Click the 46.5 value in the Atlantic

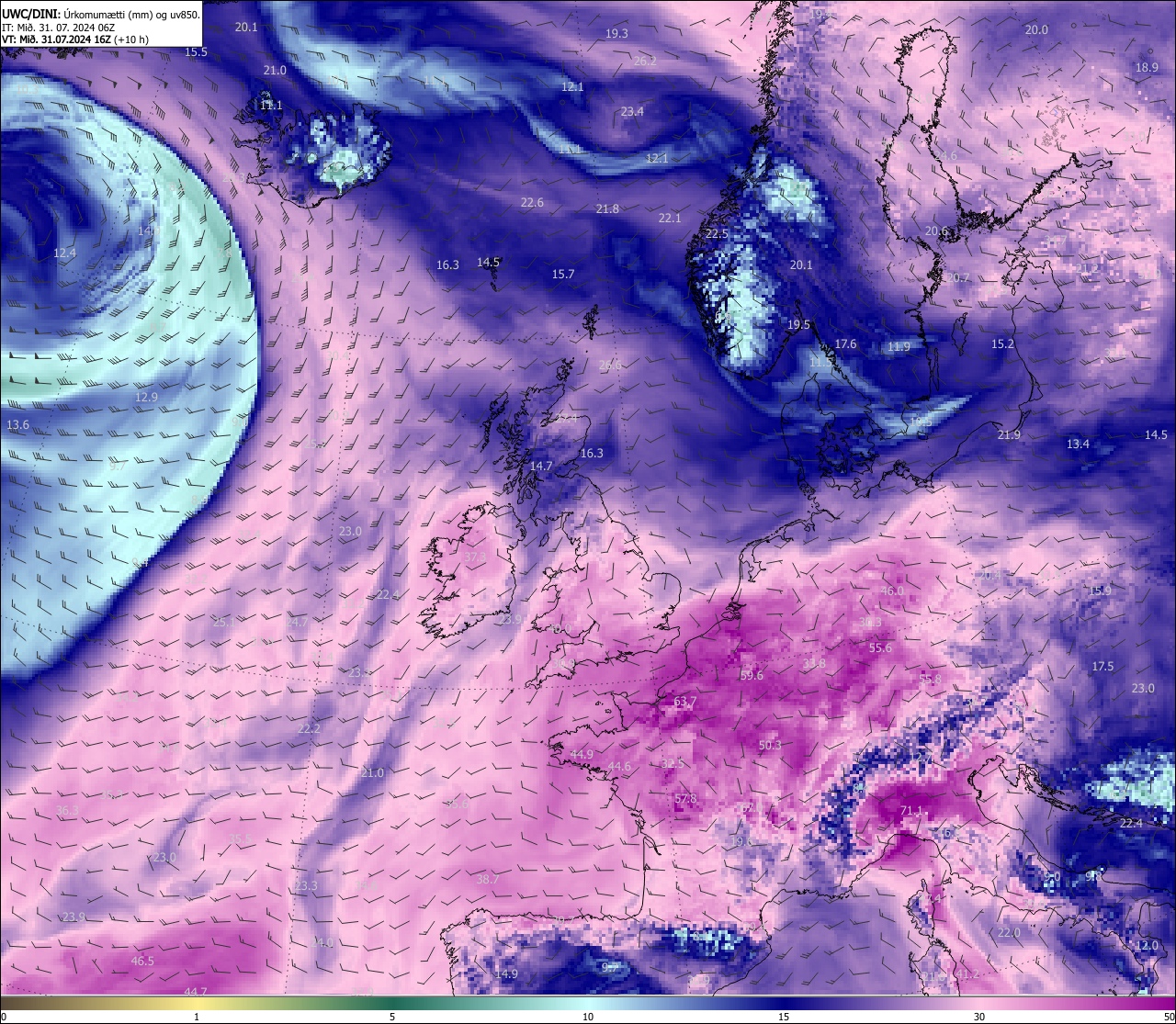(x=142, y=961)
